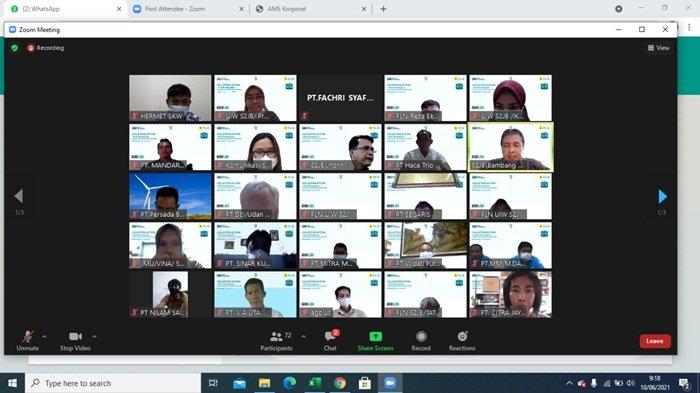Select the PT. VIA UTA... video tile
This screenshot has width=700, height=393.
tap(255, 294)
